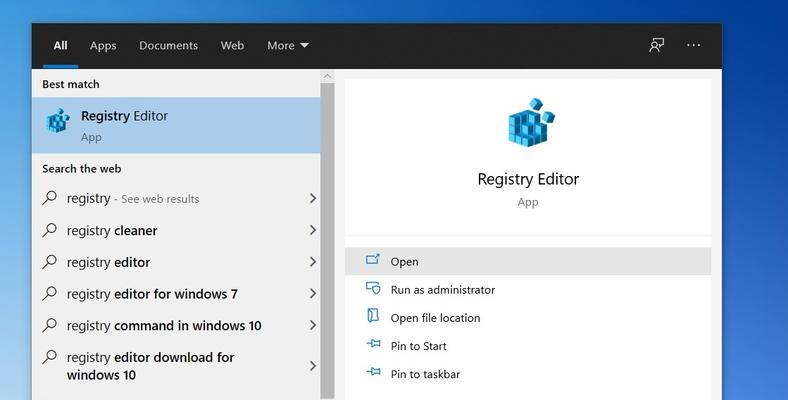This screenshot has width=788, height=400.
Task: Switch to the Apps tab
Action: click(103, 46)
